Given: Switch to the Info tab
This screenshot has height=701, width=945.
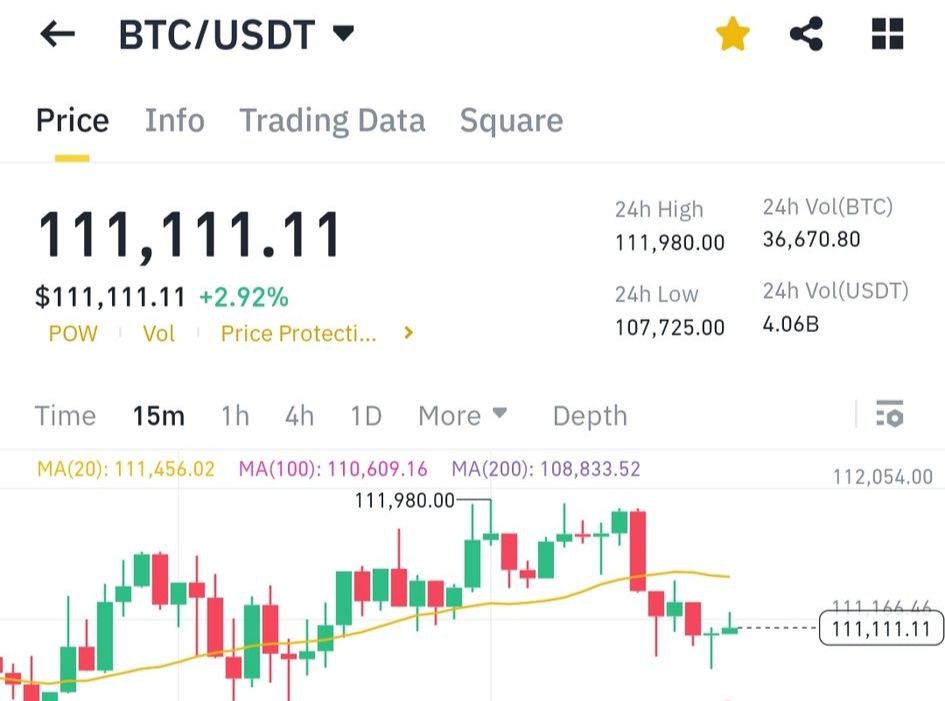Looking at the screenshot, I should pos(174,121).
